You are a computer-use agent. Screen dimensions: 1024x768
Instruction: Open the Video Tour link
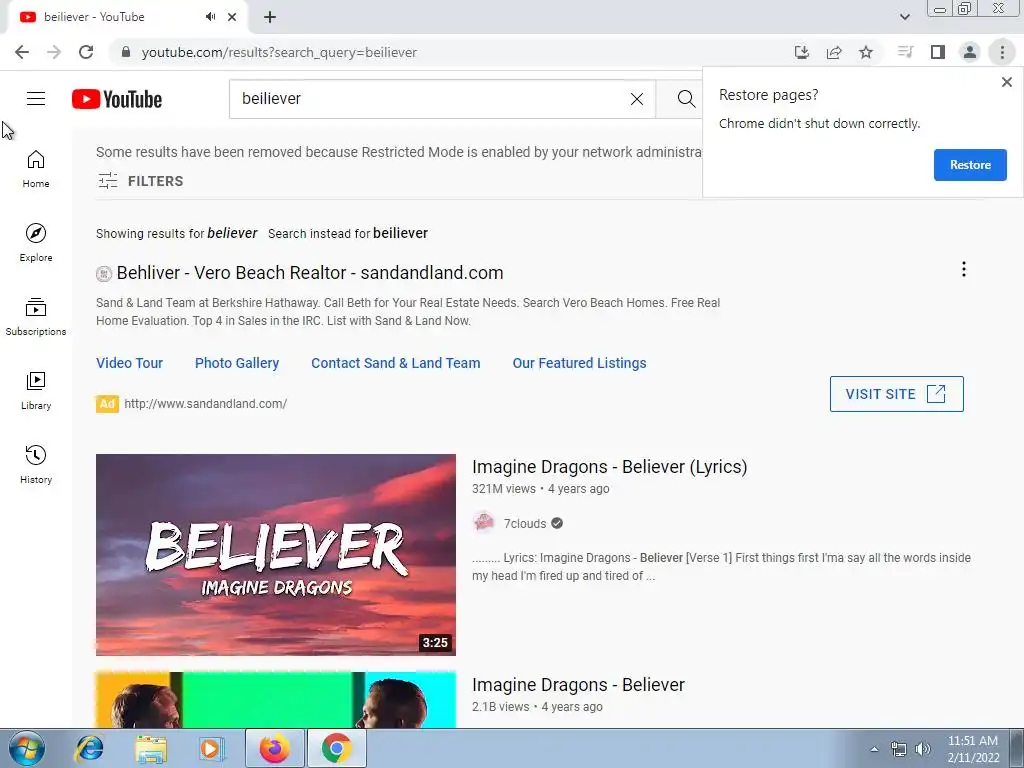pos(129,363)
